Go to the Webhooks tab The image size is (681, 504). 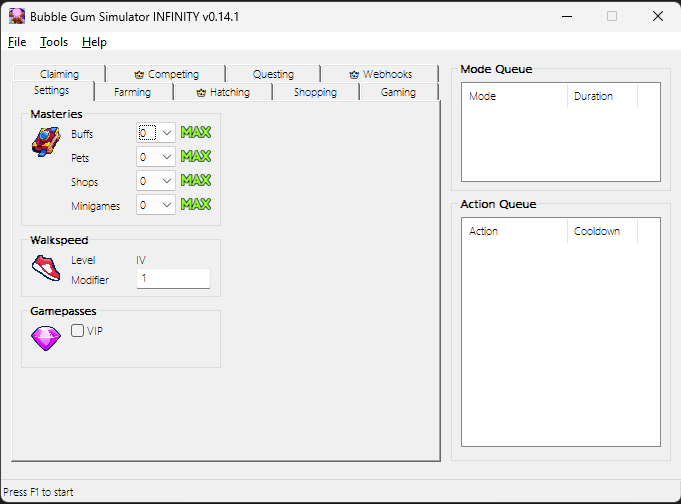pos(380,74)
